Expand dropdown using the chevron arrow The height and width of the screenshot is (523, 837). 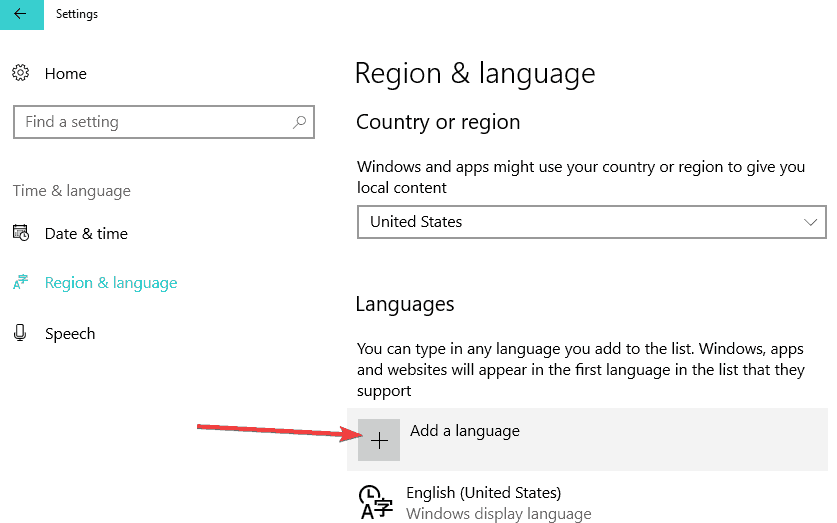[811, 222]
